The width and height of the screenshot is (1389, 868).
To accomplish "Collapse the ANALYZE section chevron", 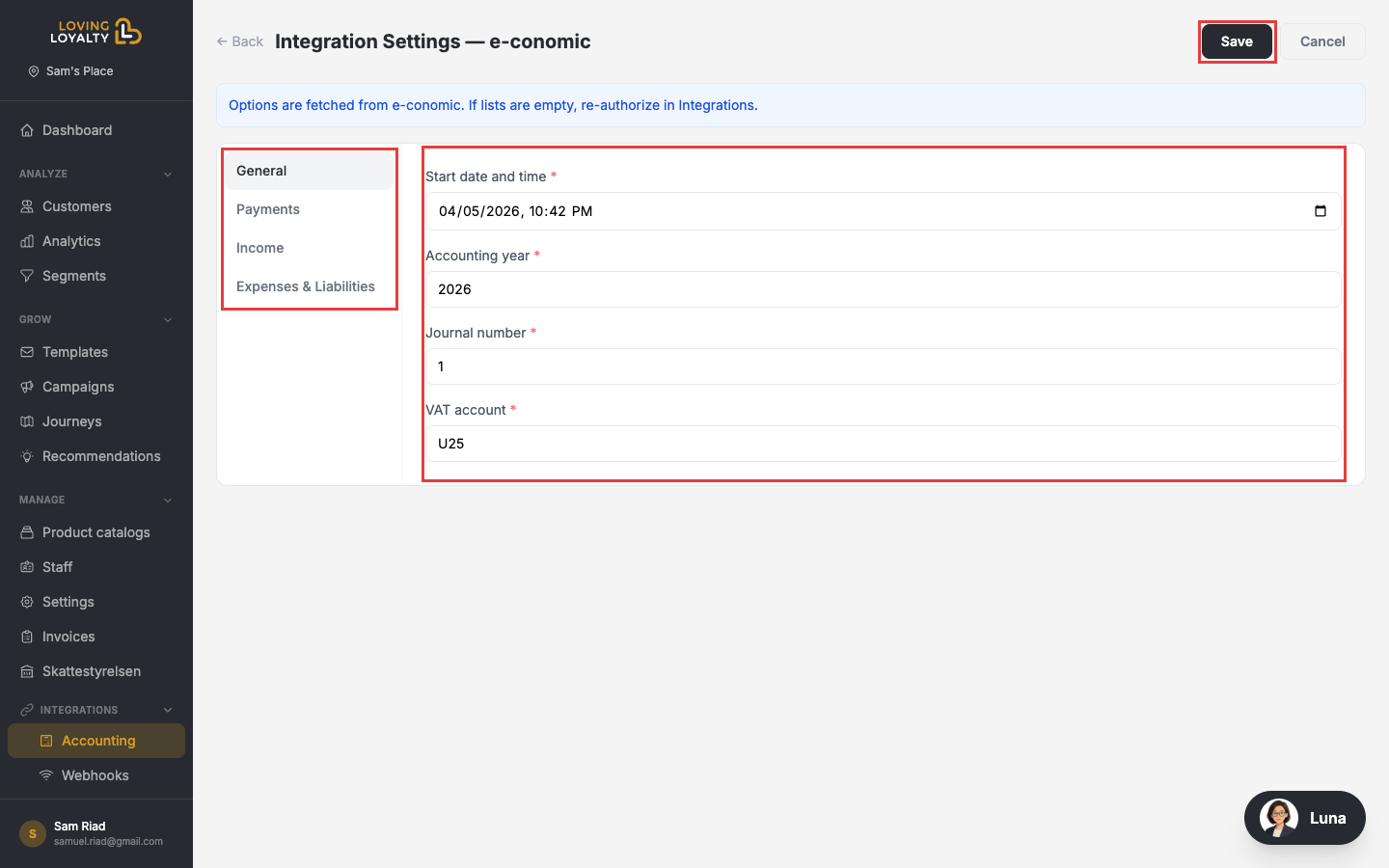I will pyautogui.click(x=168, y=175).
